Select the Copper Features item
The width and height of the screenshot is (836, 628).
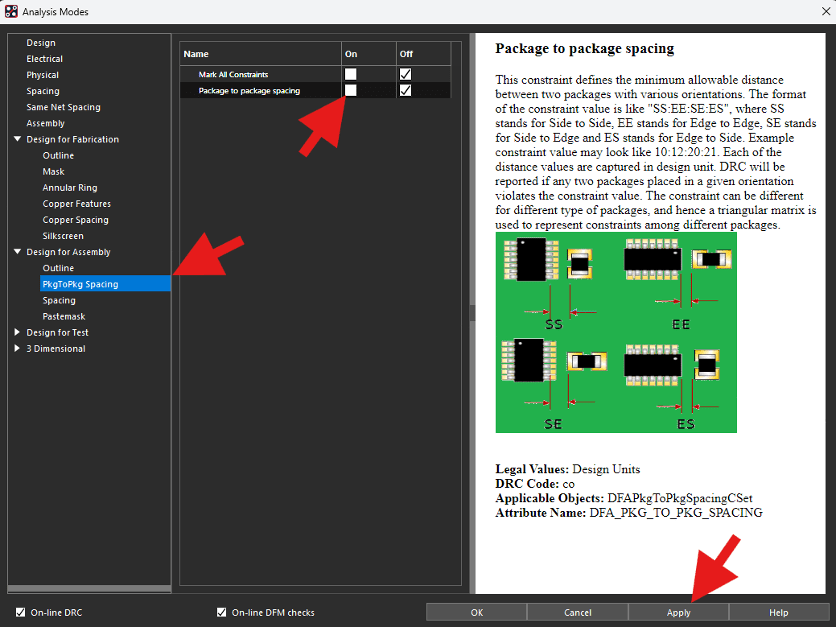coord(77,204)
